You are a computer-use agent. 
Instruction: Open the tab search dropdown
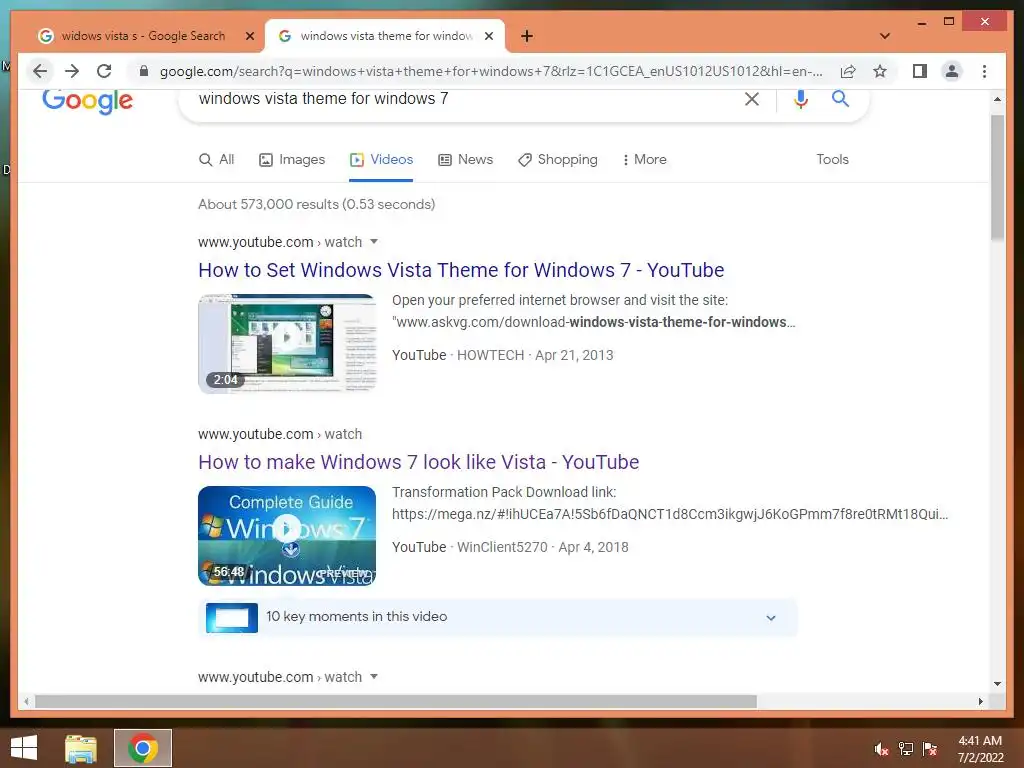[x=885, y=36]
